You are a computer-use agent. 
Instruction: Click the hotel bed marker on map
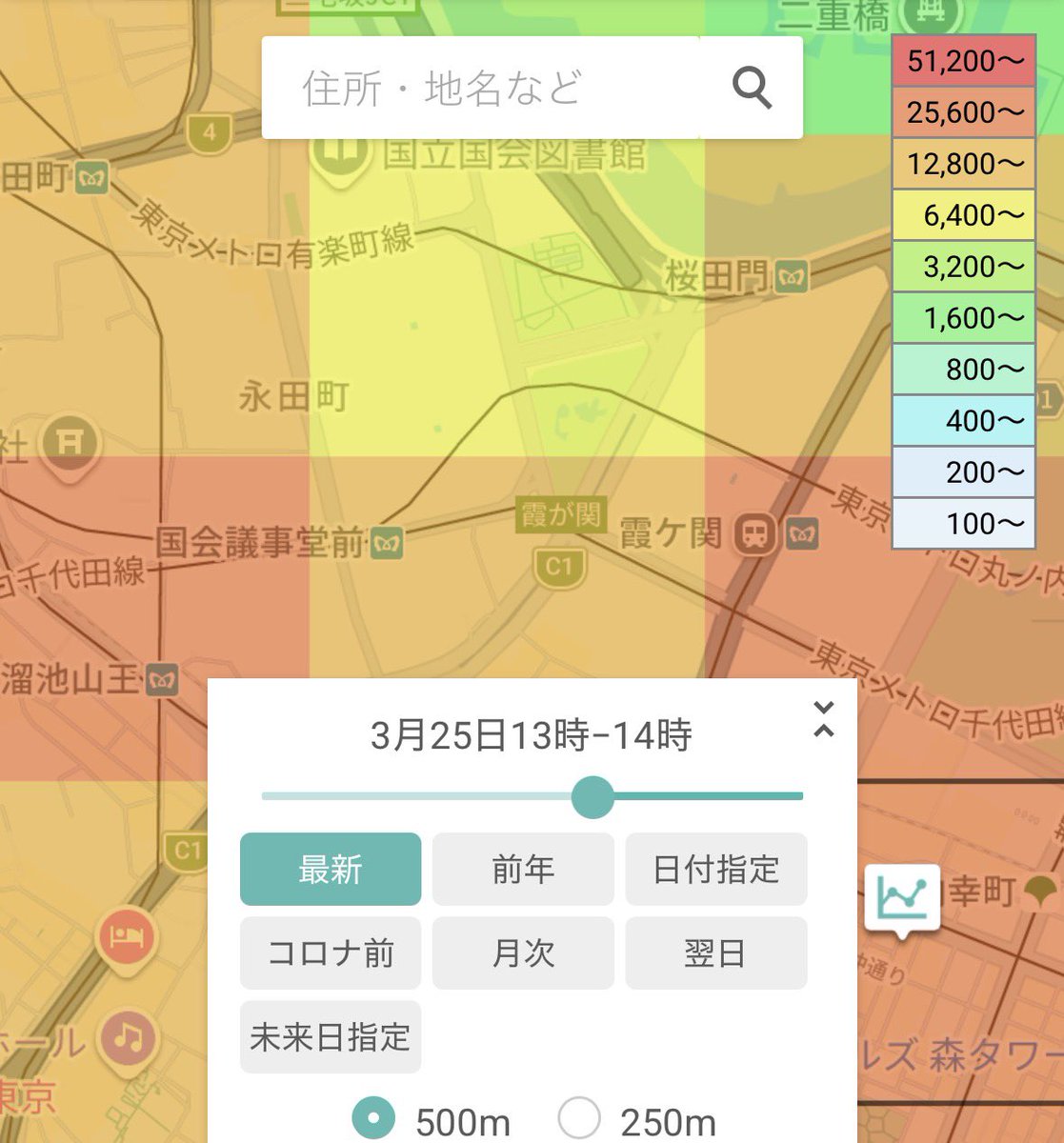125,936
